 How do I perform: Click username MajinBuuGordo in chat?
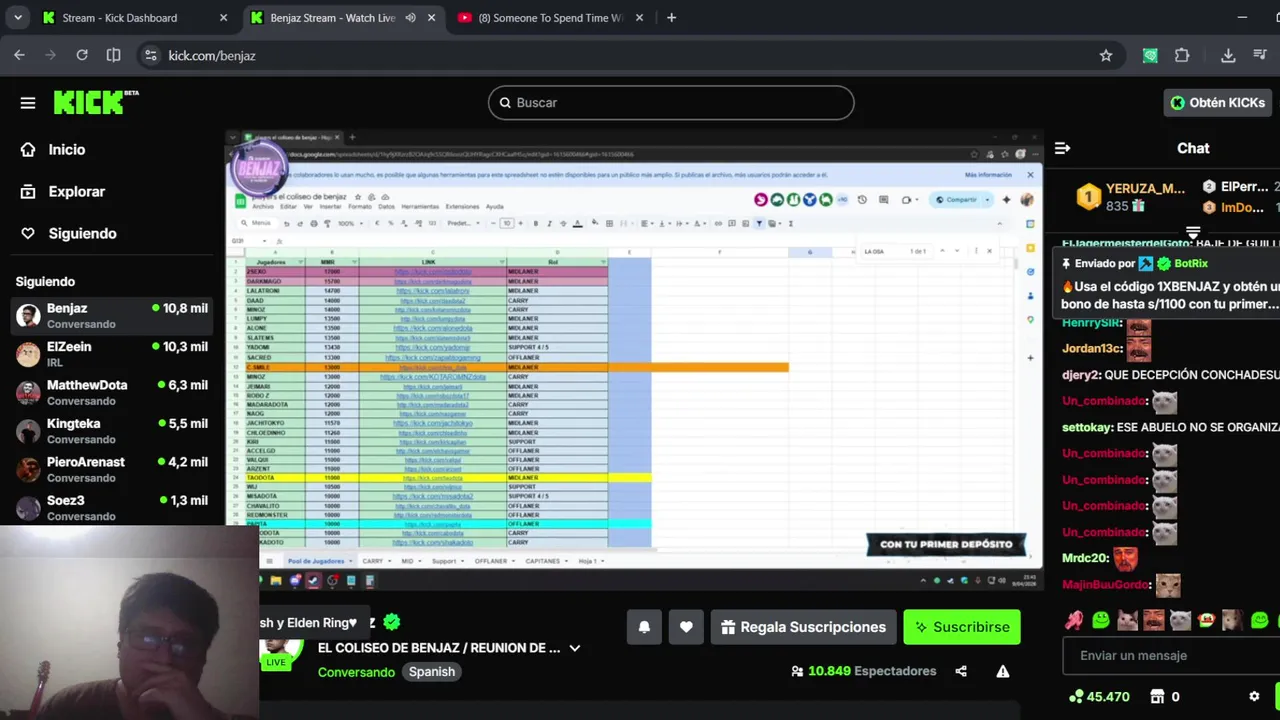1105,584
